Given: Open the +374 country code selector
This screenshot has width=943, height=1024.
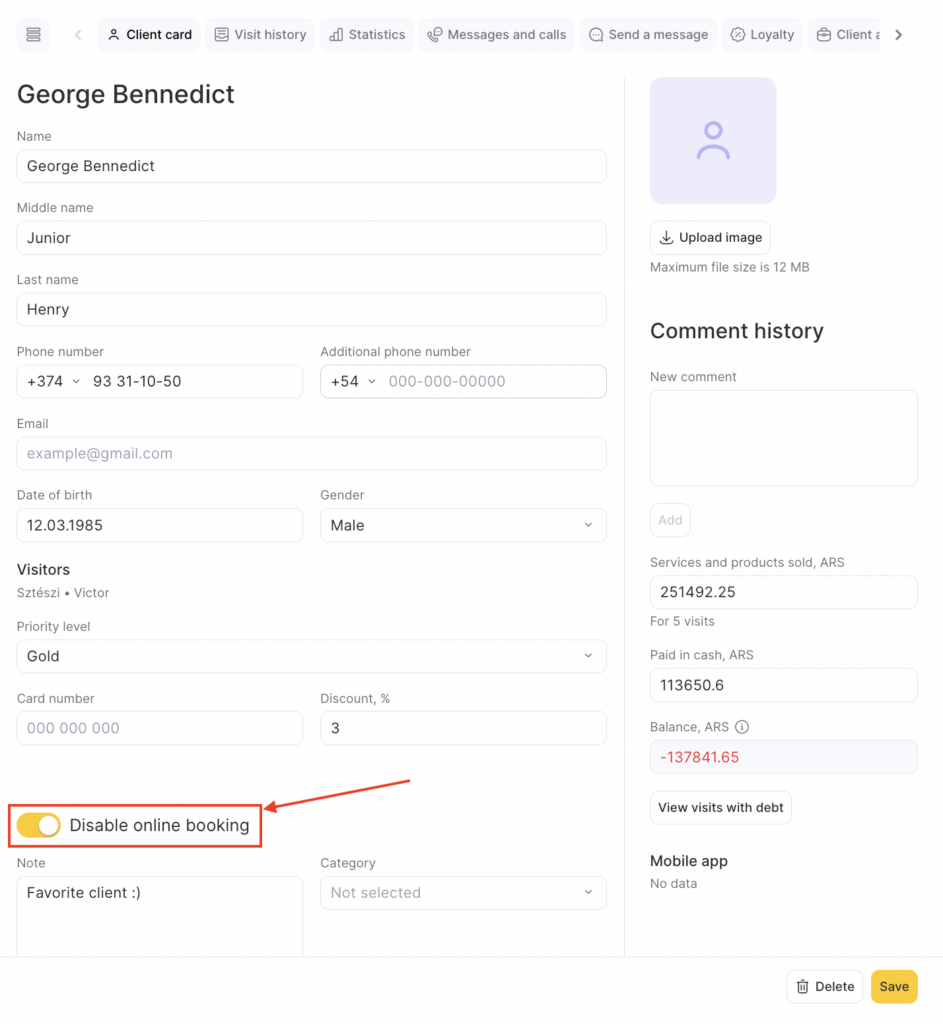Looking at the screenshot, I should click(54, 381).
